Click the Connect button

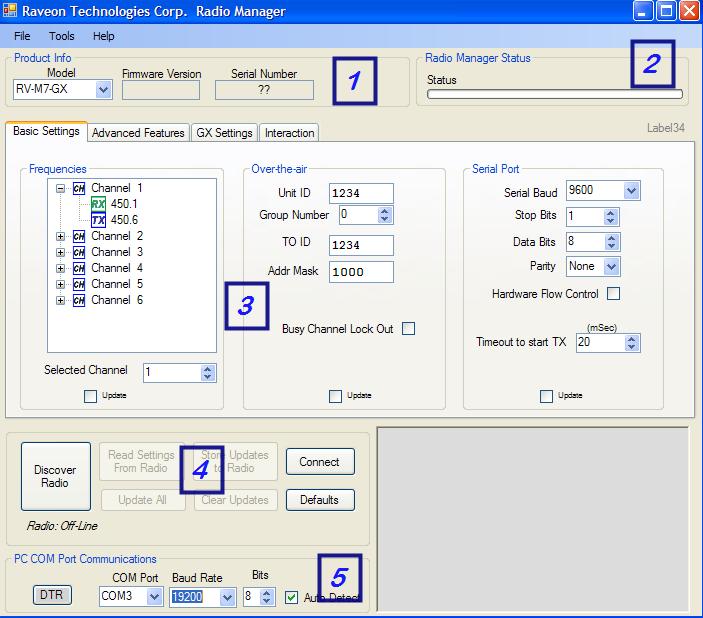pyautogui.click(x=320, y=462)
